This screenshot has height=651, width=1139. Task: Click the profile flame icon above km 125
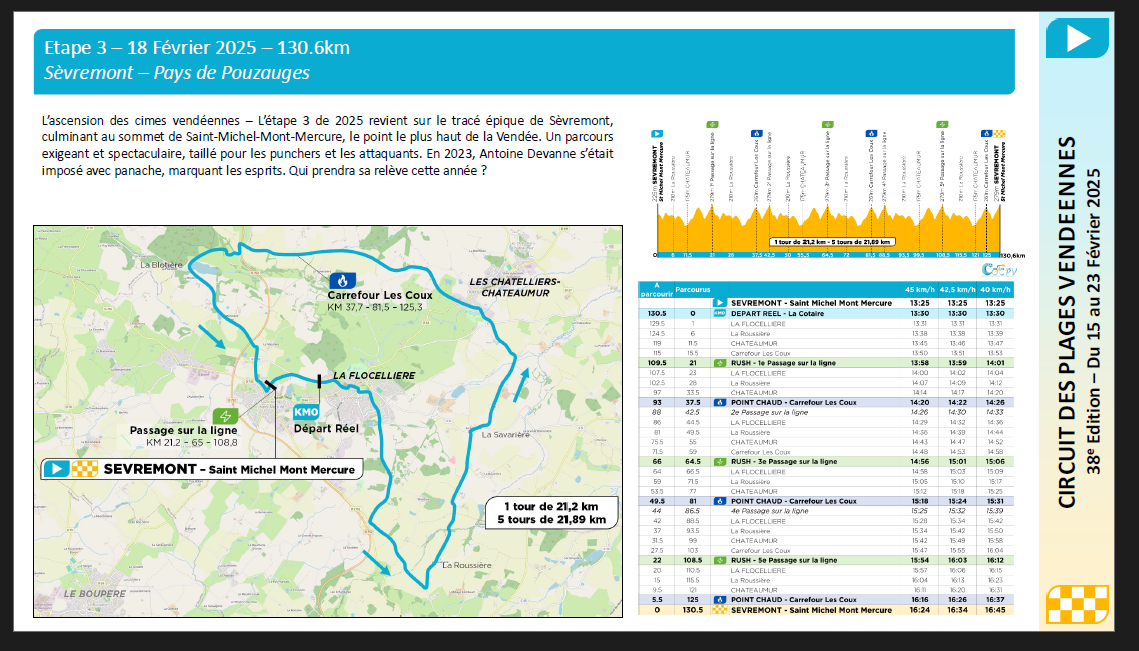pos(986,134)
